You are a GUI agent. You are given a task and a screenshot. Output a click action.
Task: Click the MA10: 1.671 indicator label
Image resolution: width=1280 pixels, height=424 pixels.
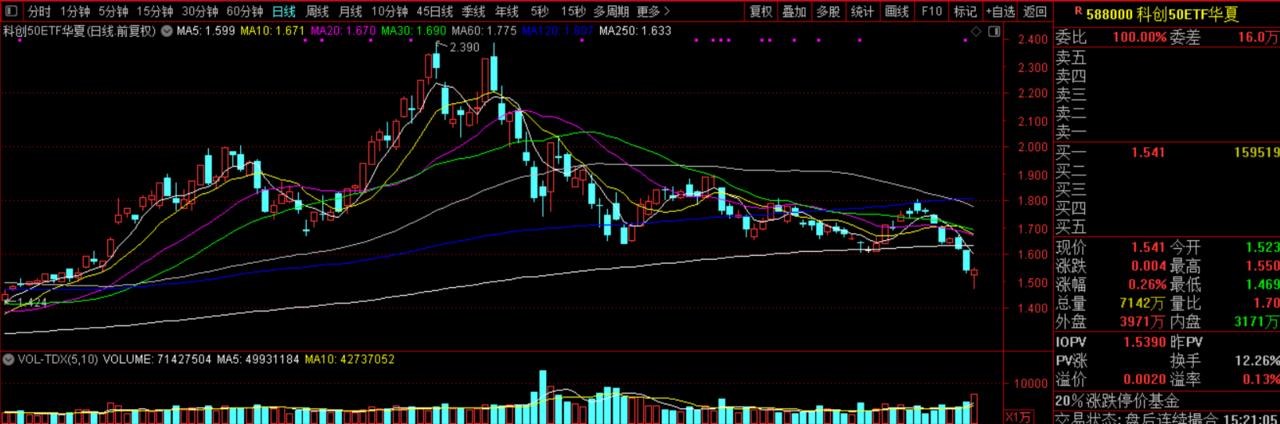click(x=273, y=32)
